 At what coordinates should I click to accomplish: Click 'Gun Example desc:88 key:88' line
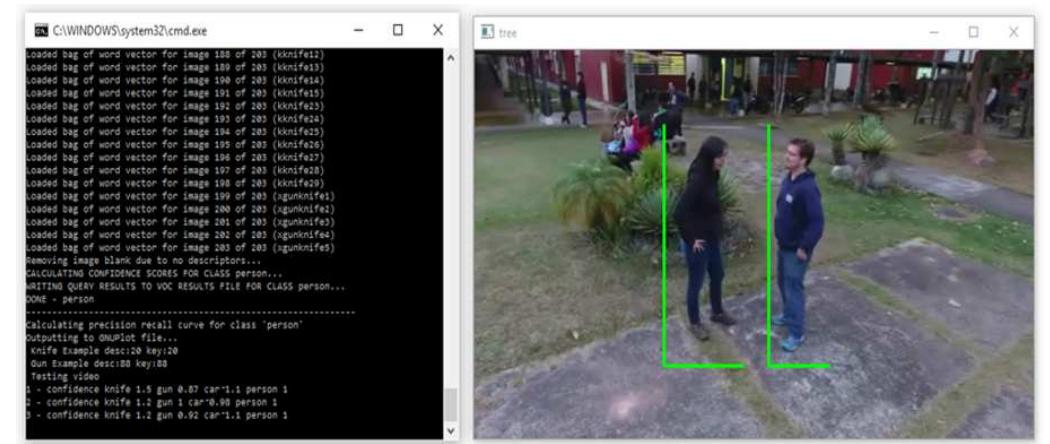click(x=98, y=364)
